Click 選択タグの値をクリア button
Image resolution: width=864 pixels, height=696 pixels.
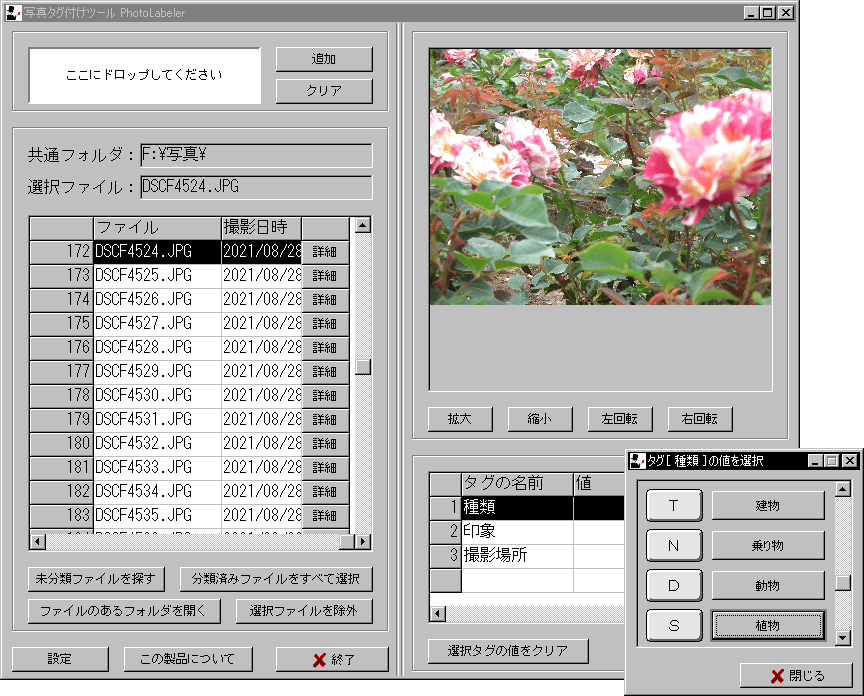click(x=508, y=651)
